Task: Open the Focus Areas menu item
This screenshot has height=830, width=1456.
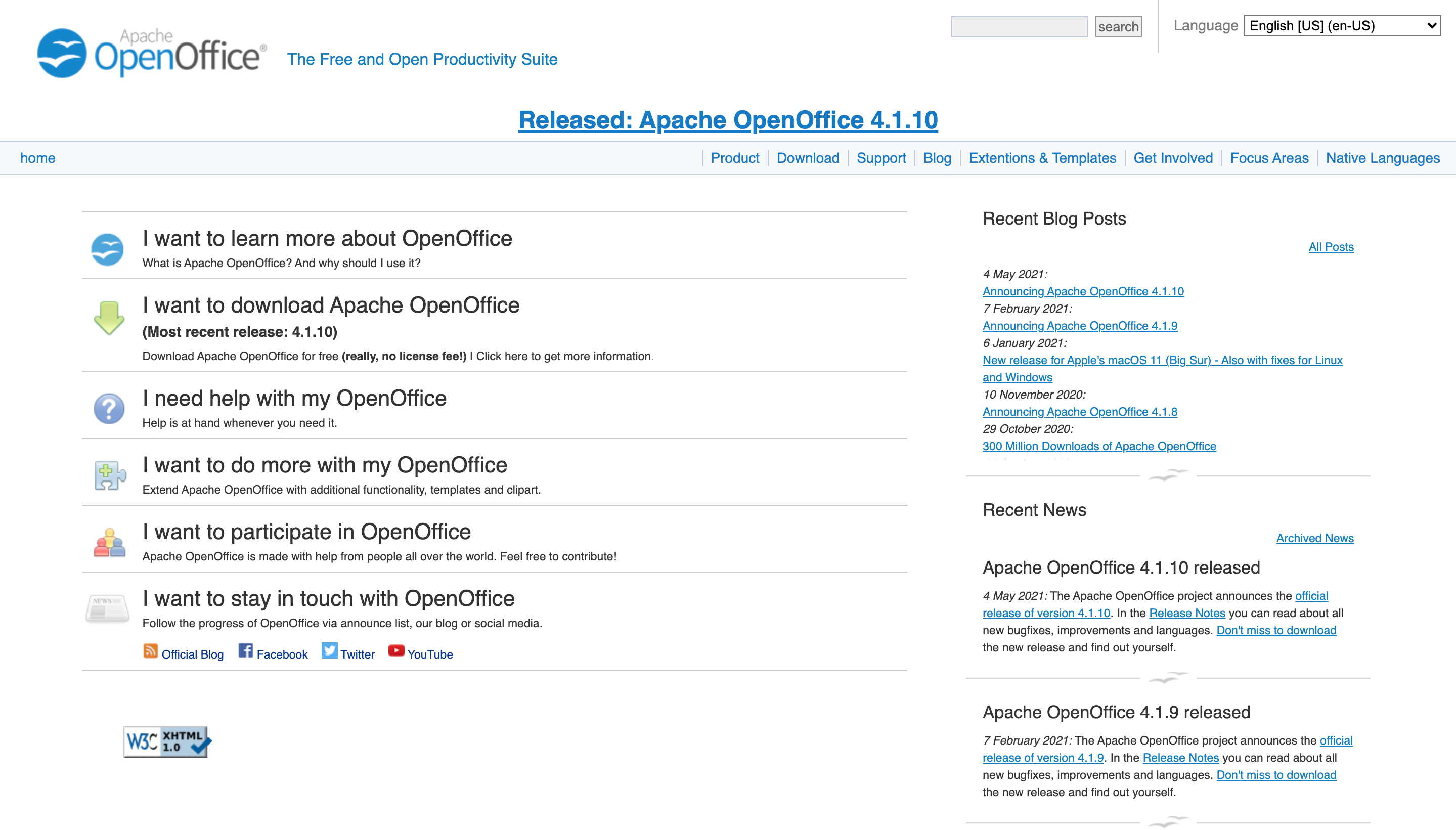Action: [1269, 158]
